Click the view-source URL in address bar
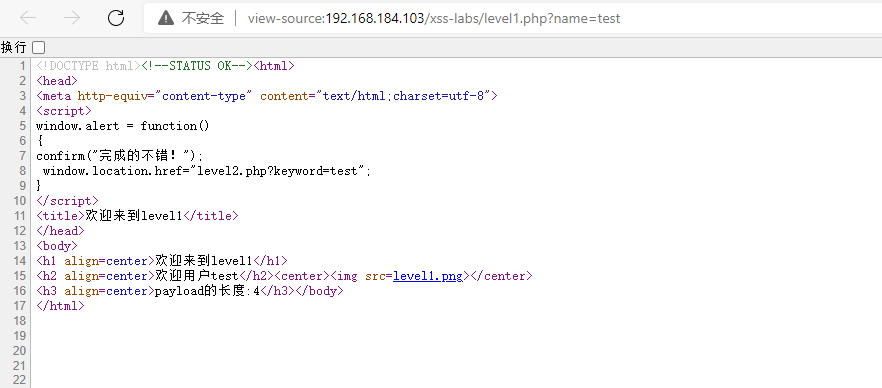Viewport: 882px width, 388px height. point(434,19)
